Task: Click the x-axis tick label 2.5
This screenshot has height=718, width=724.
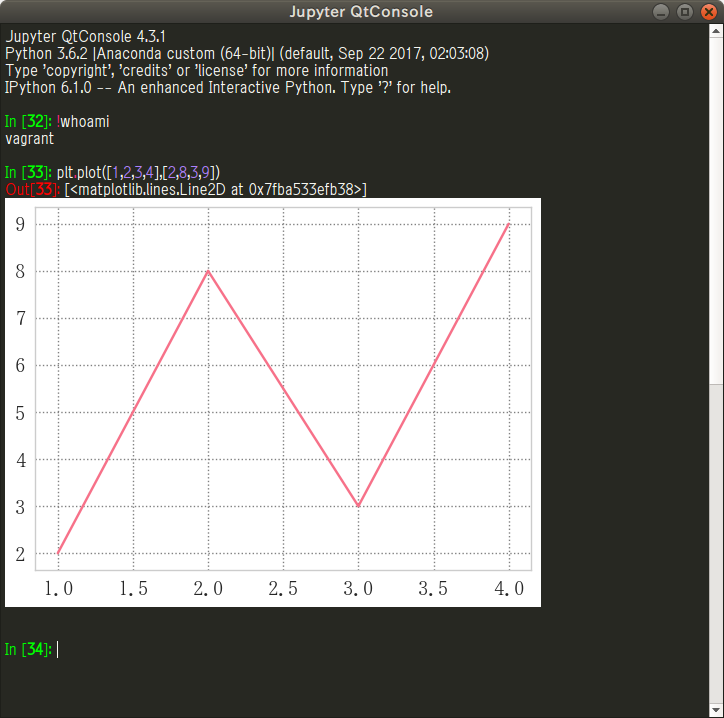Action: [283, 589]
